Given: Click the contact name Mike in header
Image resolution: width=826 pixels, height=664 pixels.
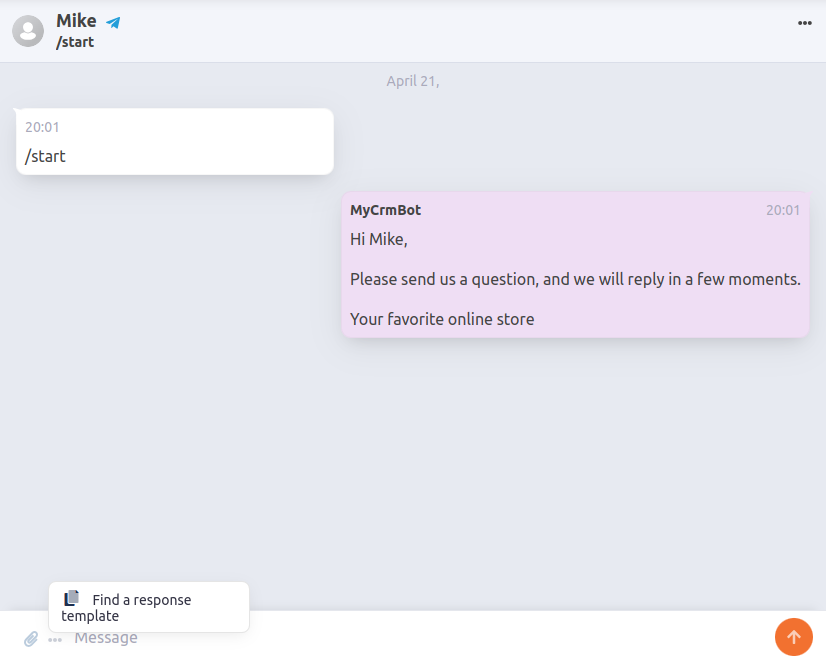Looking at the screenshot, I should pyautogui.click(x=76, y=21).
